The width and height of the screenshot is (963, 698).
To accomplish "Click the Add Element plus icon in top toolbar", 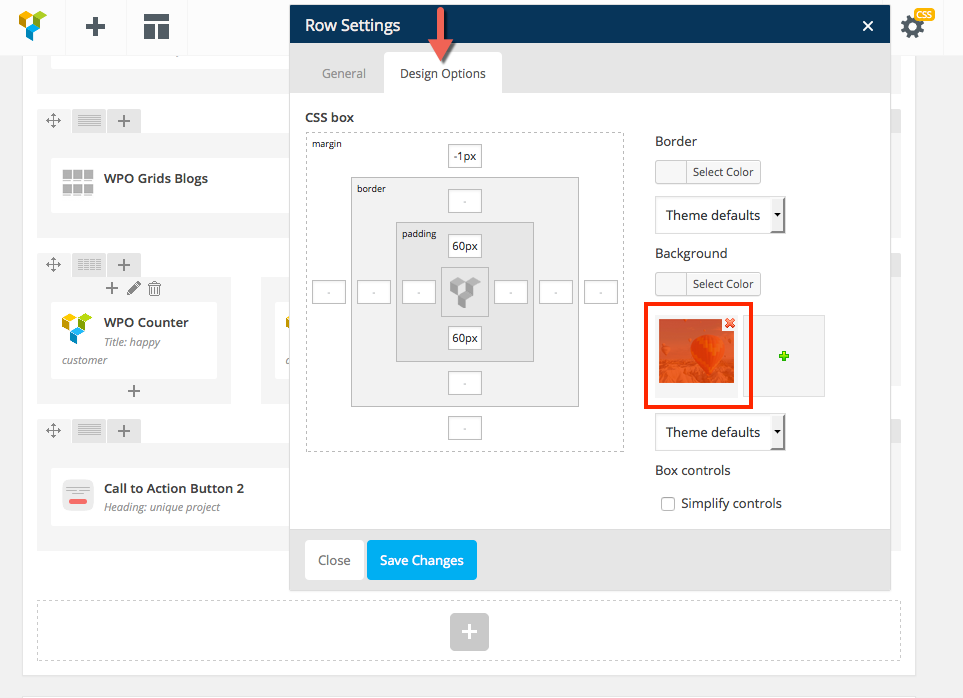I will tap(95, 27).
